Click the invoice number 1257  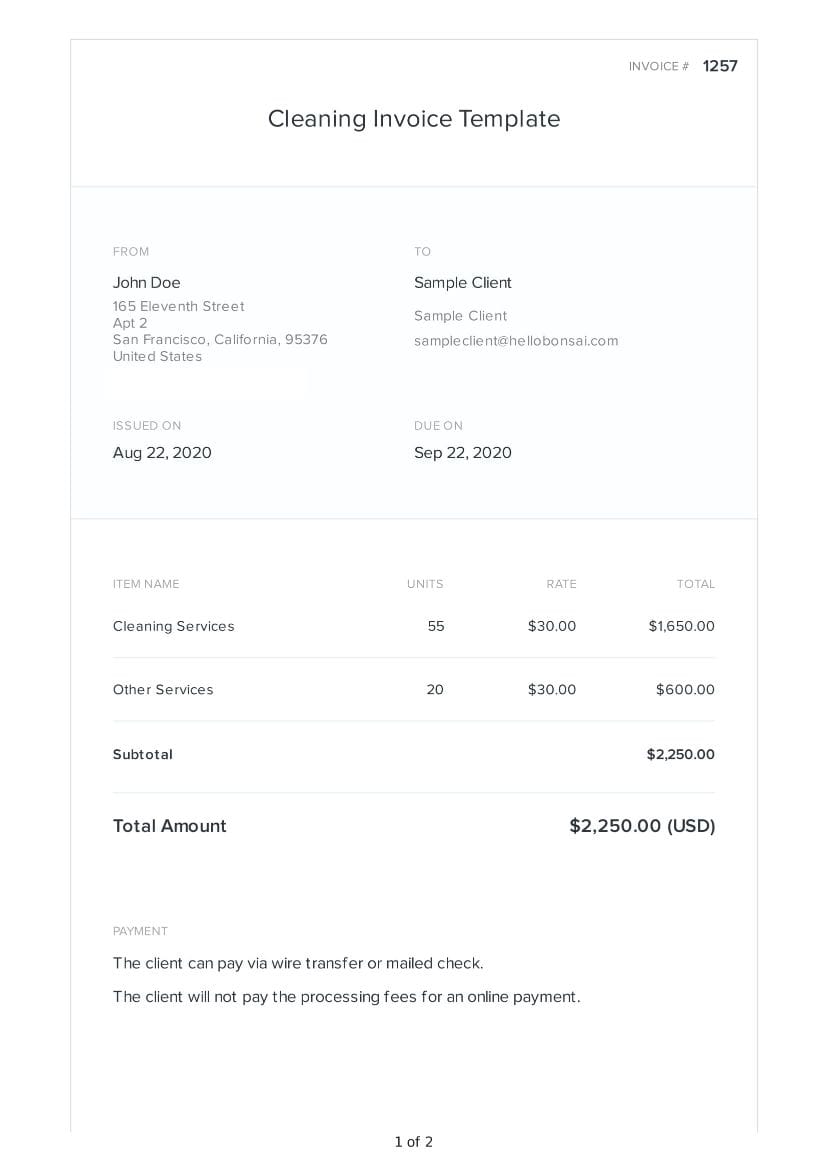(x=719, y=66)
